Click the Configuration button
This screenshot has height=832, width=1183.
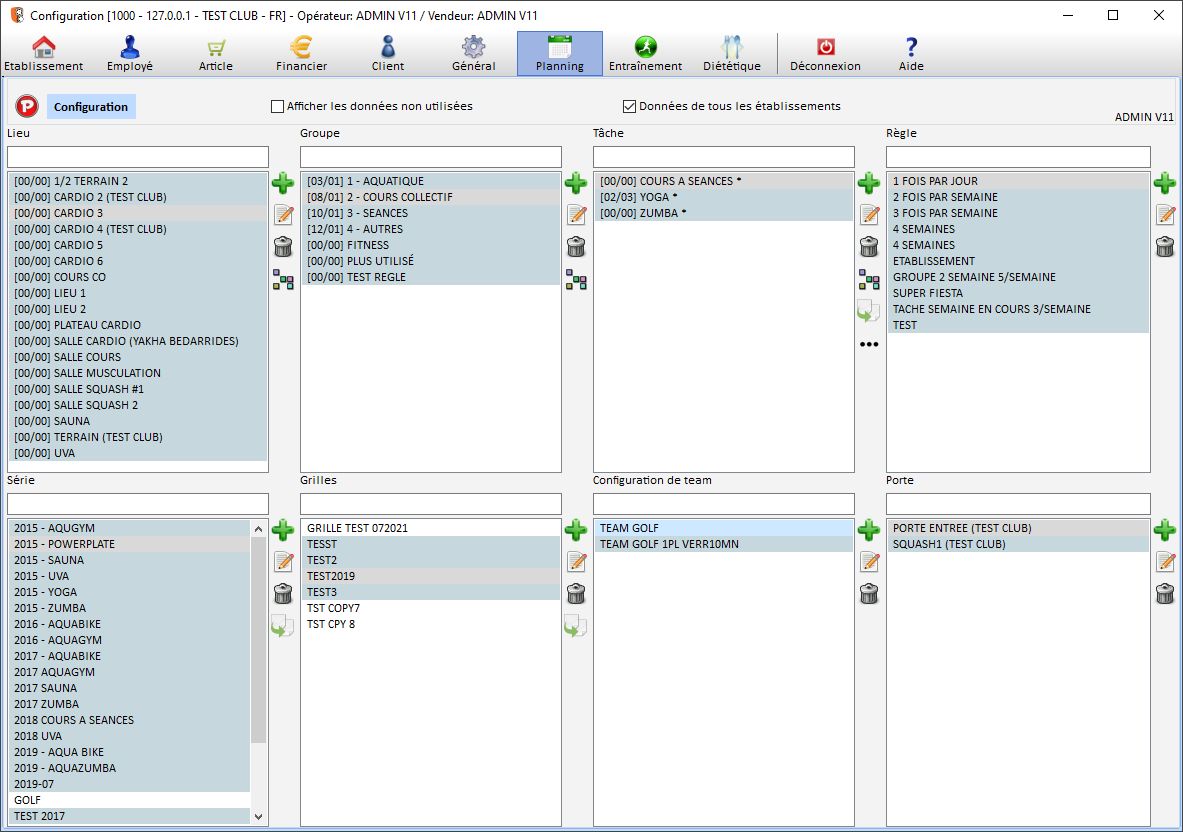coord(91,107)
